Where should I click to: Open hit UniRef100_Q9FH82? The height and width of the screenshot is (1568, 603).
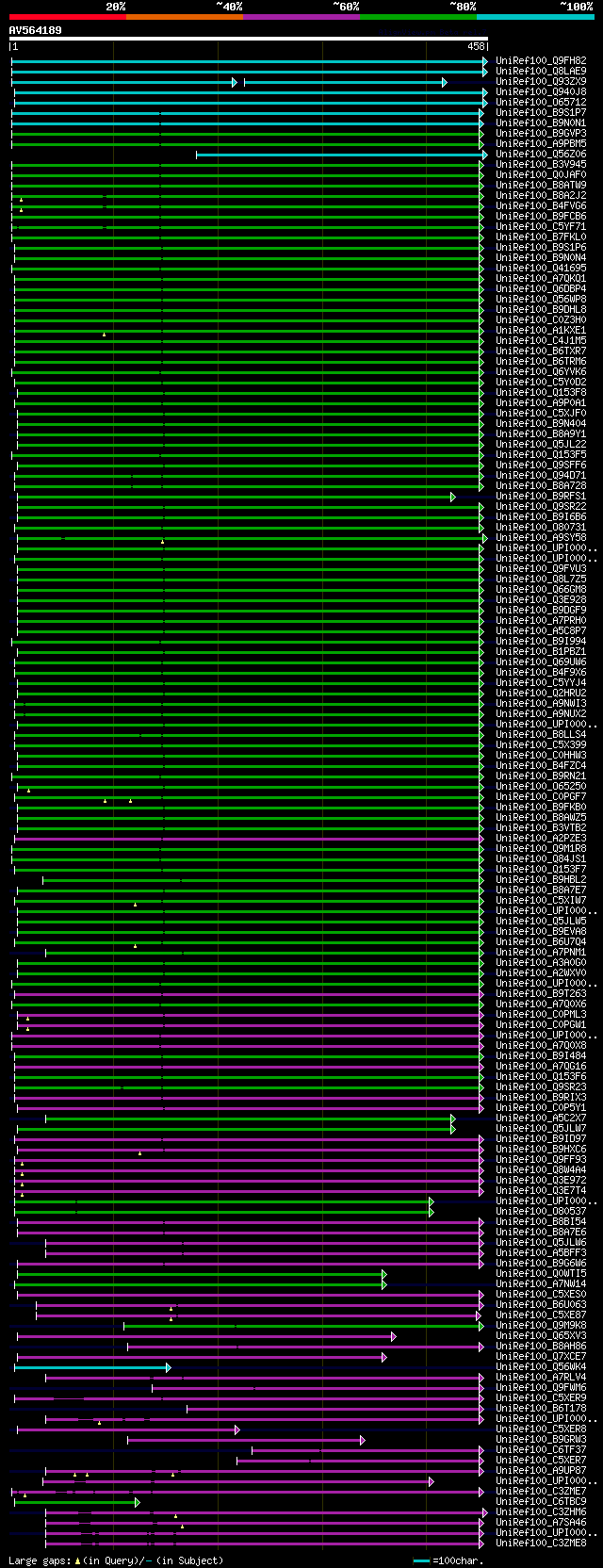pos(541,61)
